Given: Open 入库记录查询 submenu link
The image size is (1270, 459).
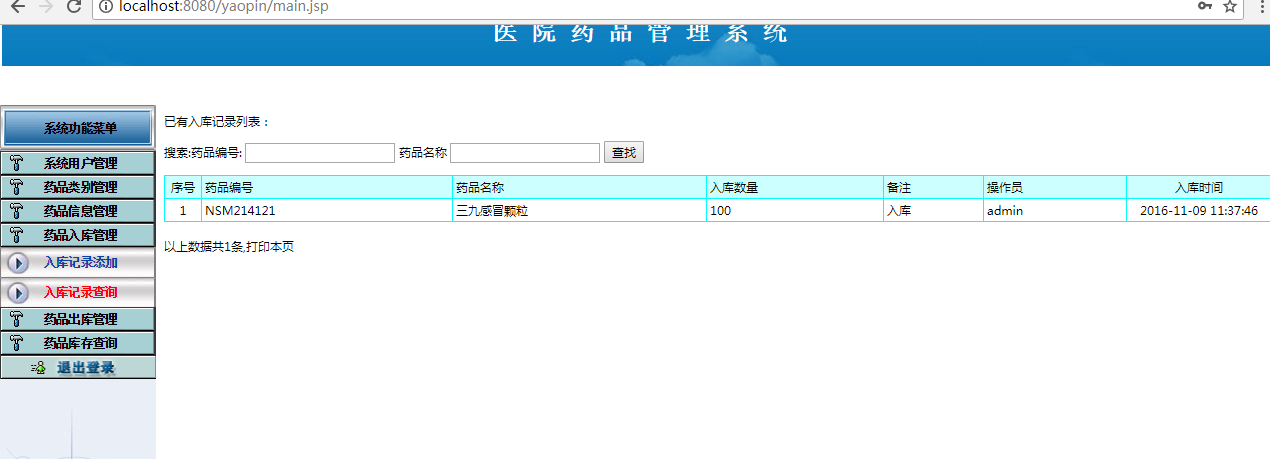Looking at the screenshot, I should [x=80, y=293].
